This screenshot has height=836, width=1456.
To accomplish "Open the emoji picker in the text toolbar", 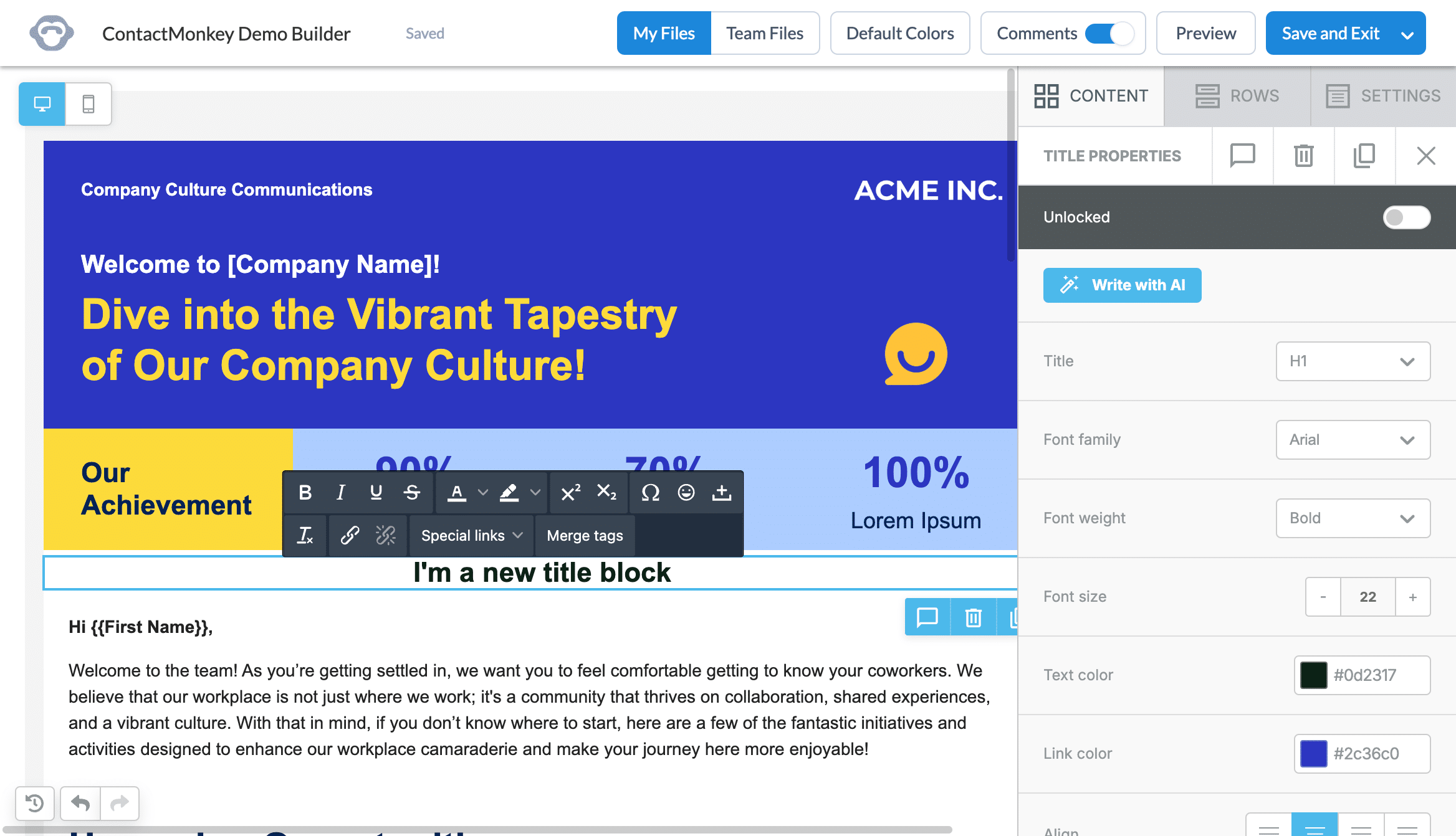I will pos(686,493).
